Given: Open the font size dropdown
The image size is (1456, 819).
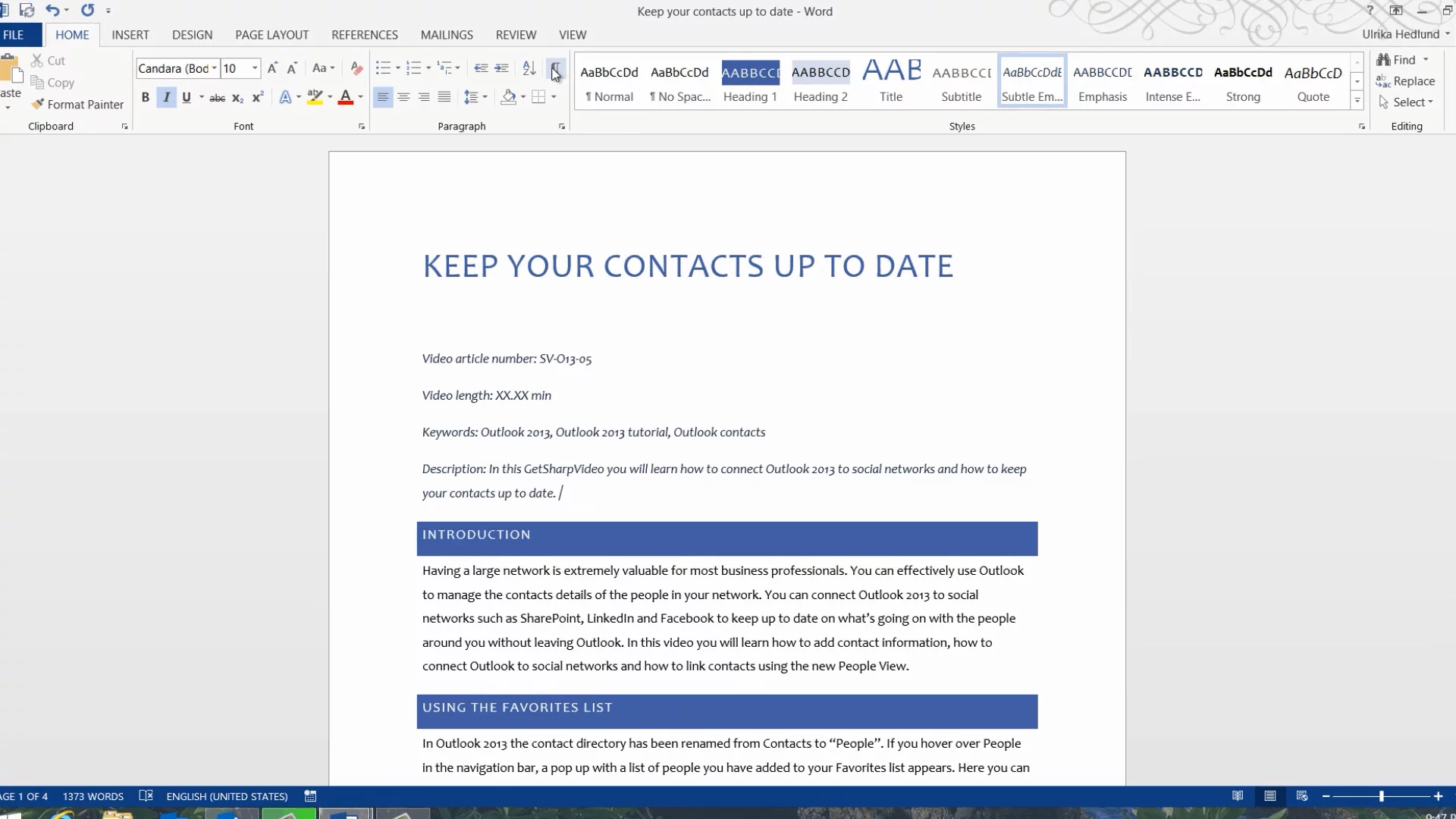Looking at the screenshot, I should click(x=255, y=68).
